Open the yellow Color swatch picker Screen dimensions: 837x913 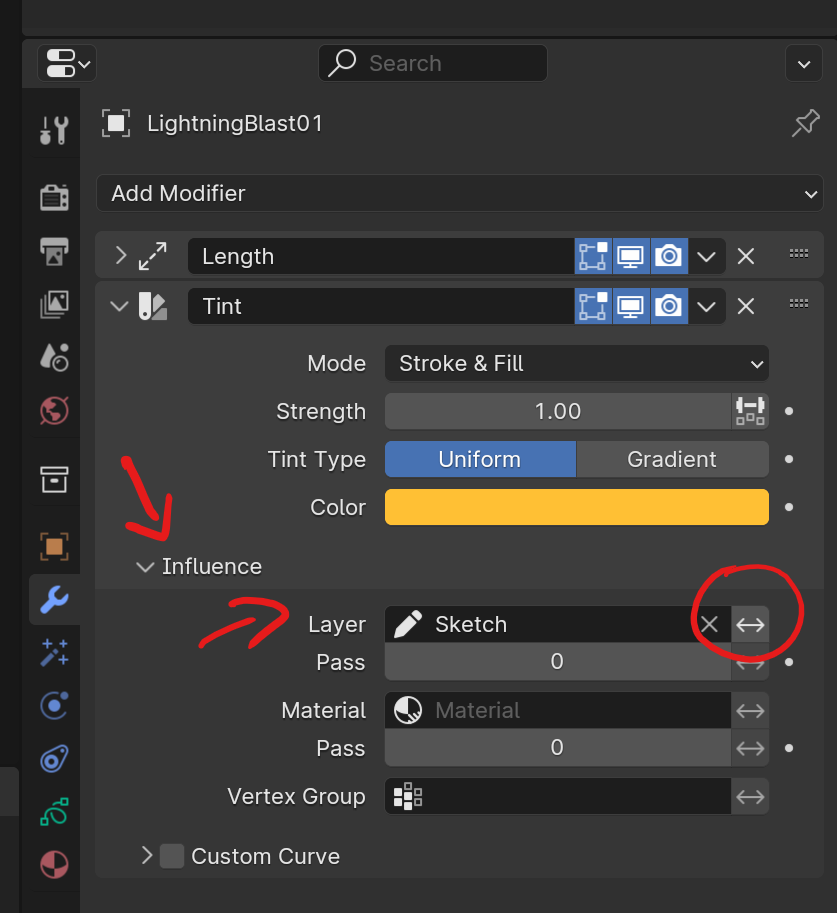[577, 507]
